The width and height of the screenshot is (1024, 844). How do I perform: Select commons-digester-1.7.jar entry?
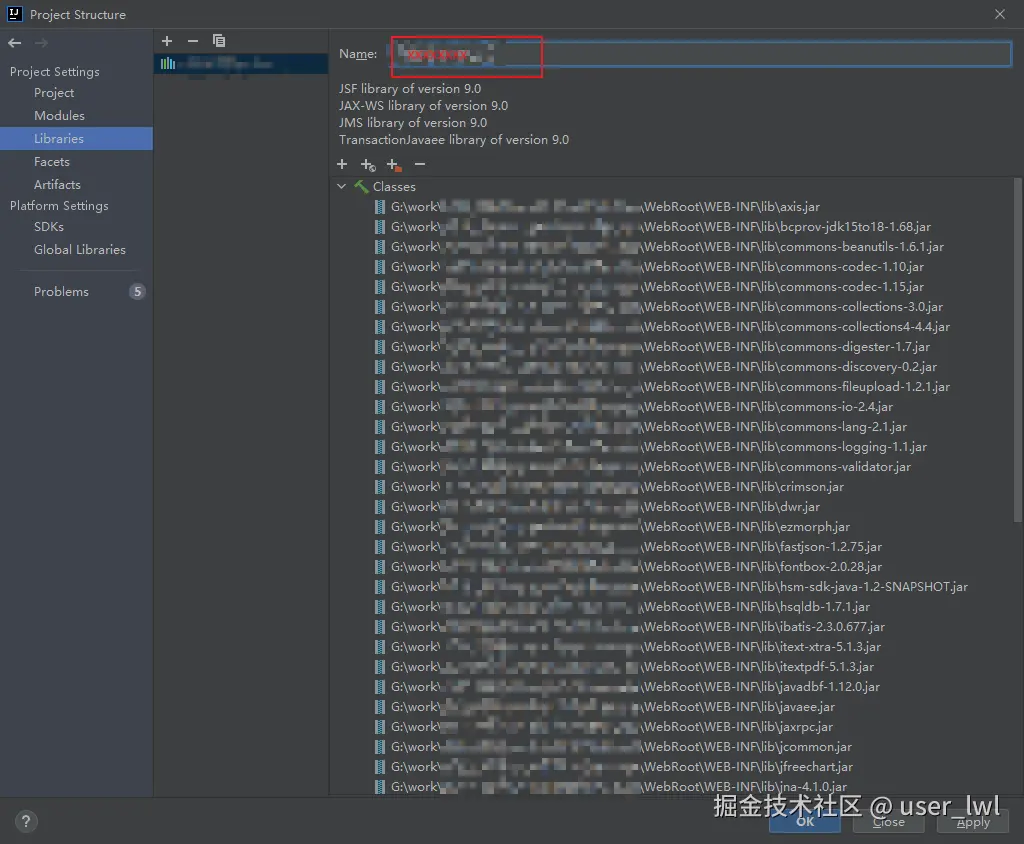pyautogui.click(x=652, y=347)
